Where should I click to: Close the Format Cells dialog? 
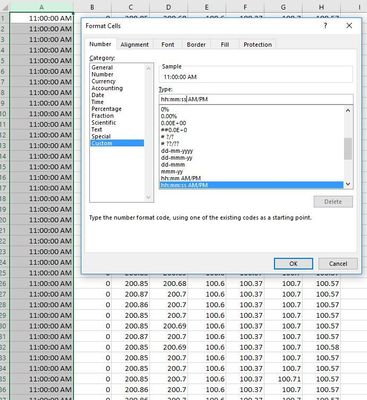tap(349, 26)
